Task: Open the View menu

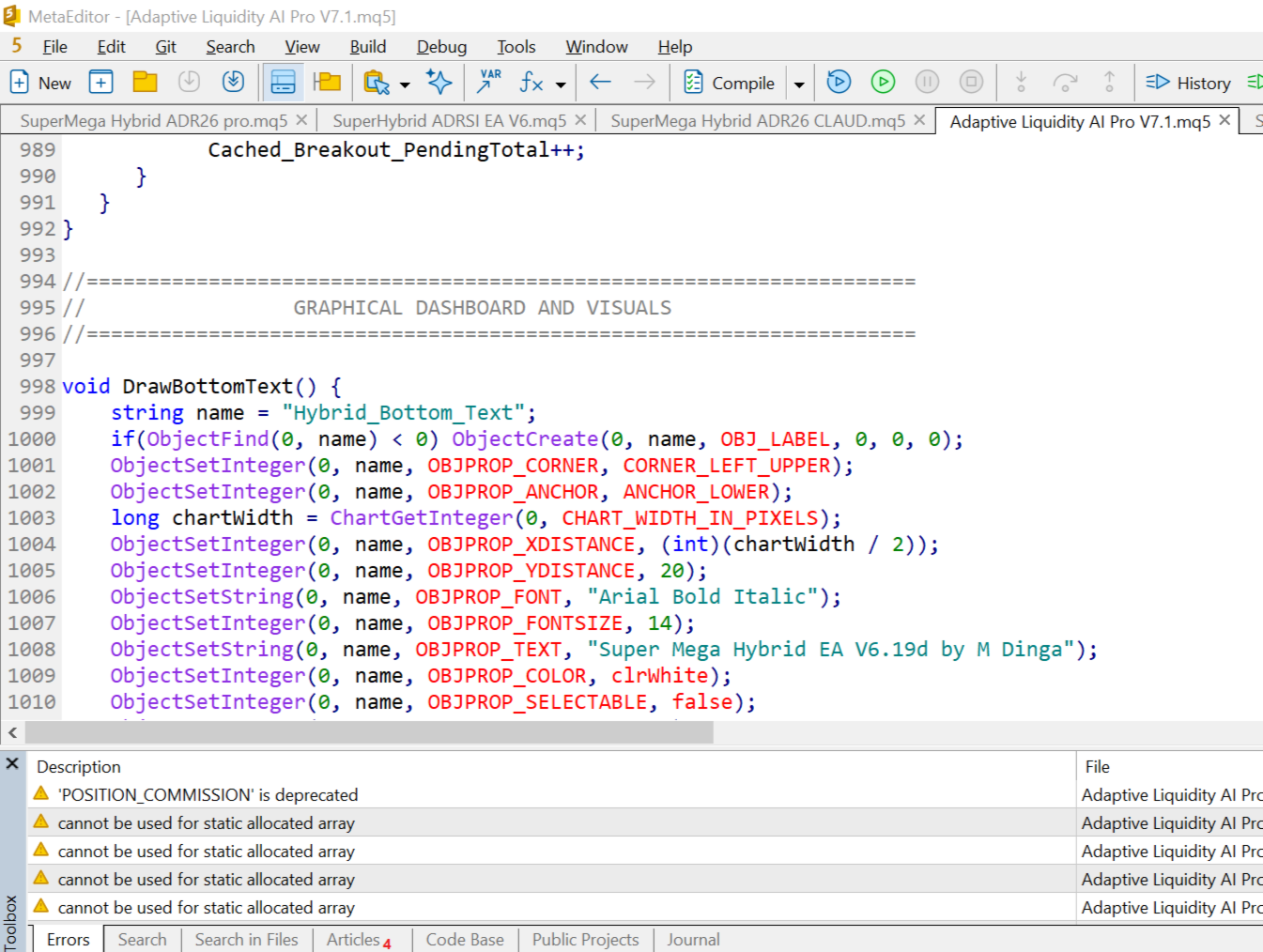Action: click(301, 47)
